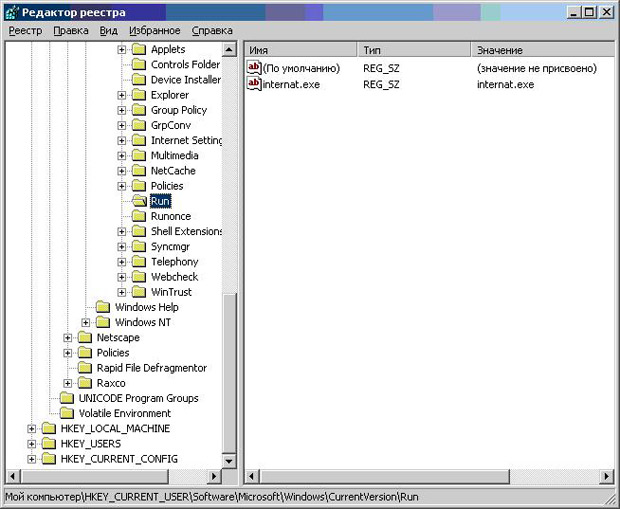The image size is (620, 509).
Task: Select the (По умолчанию) value name
Action: [x=301, y=68]
